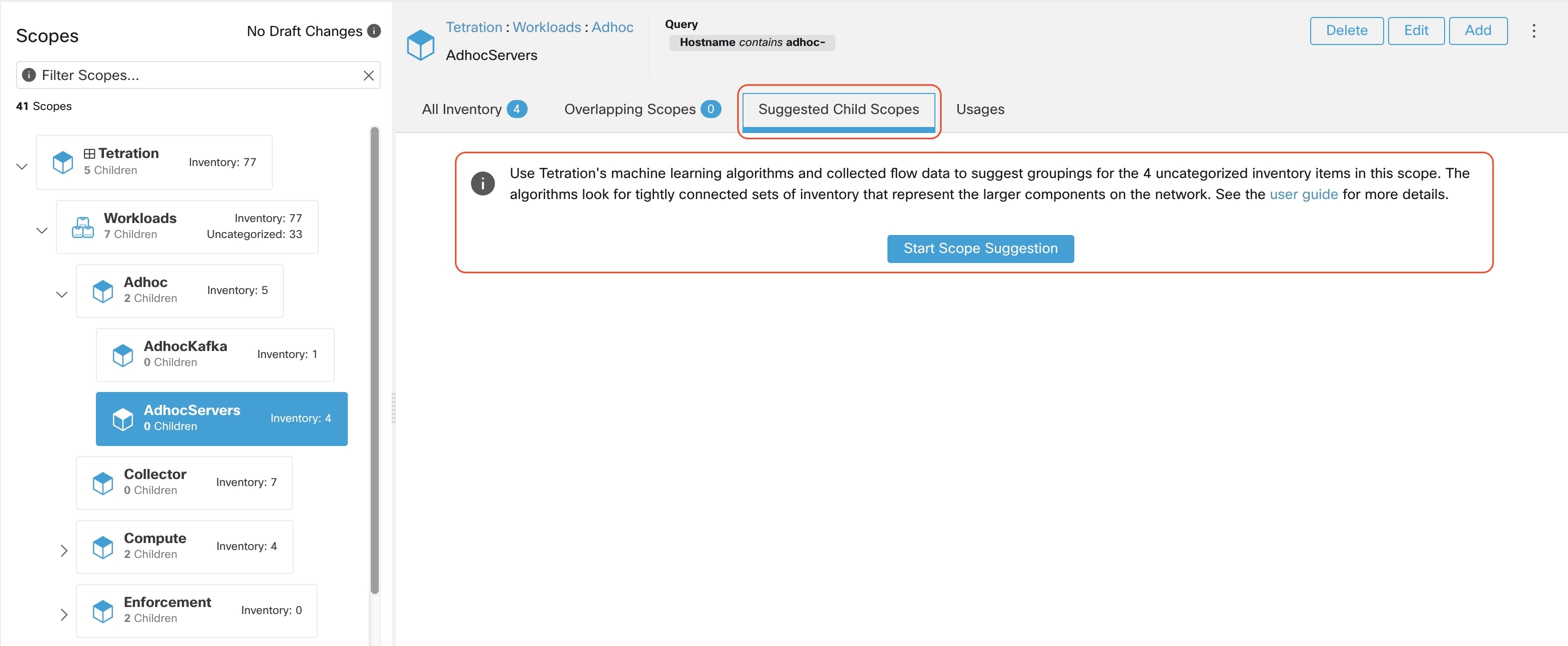
Task: Click the clear filter X icon
Action: (369, 74)
